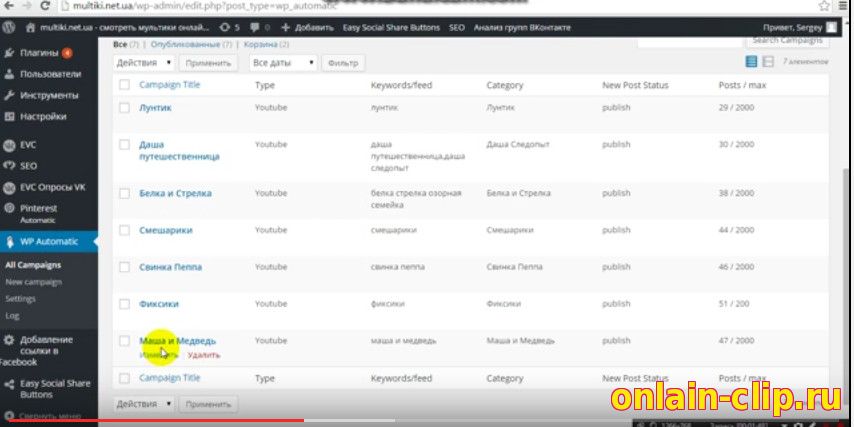Screen dimensions: 854x427
Task: Filter by Опубликованные status link
Action: [x=186, y=44]
